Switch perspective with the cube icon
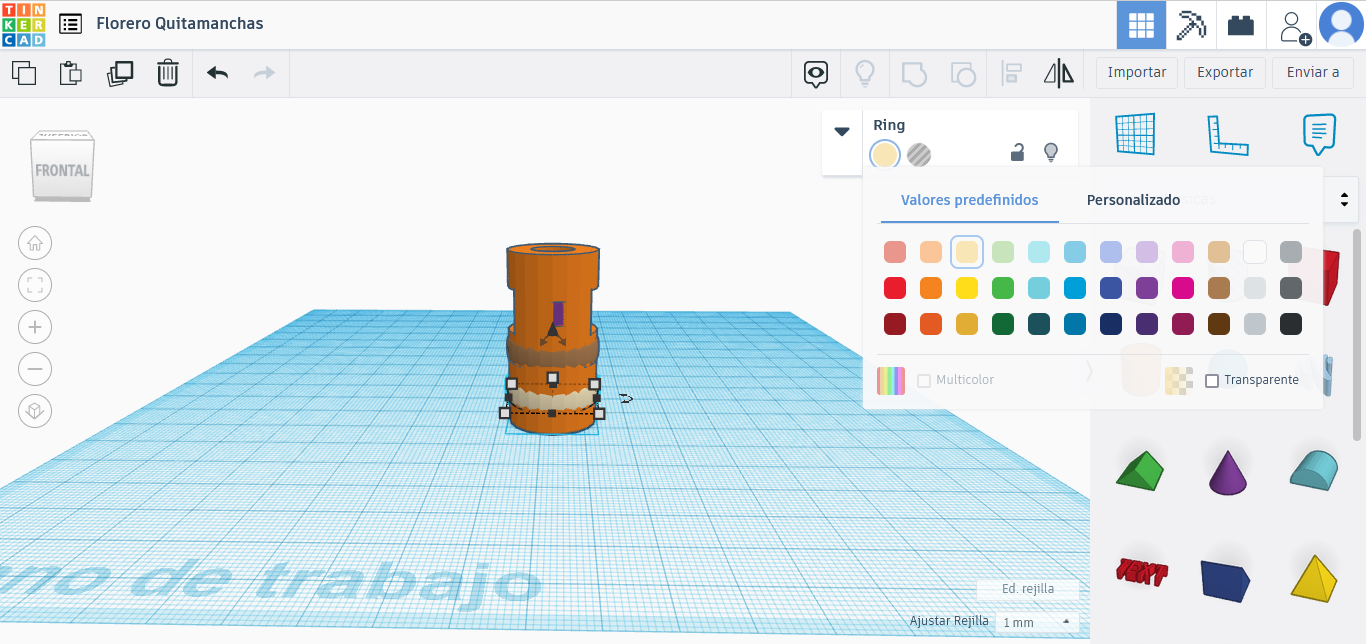1366x644 pixels. pyautogui.click(x=35, y=411)
